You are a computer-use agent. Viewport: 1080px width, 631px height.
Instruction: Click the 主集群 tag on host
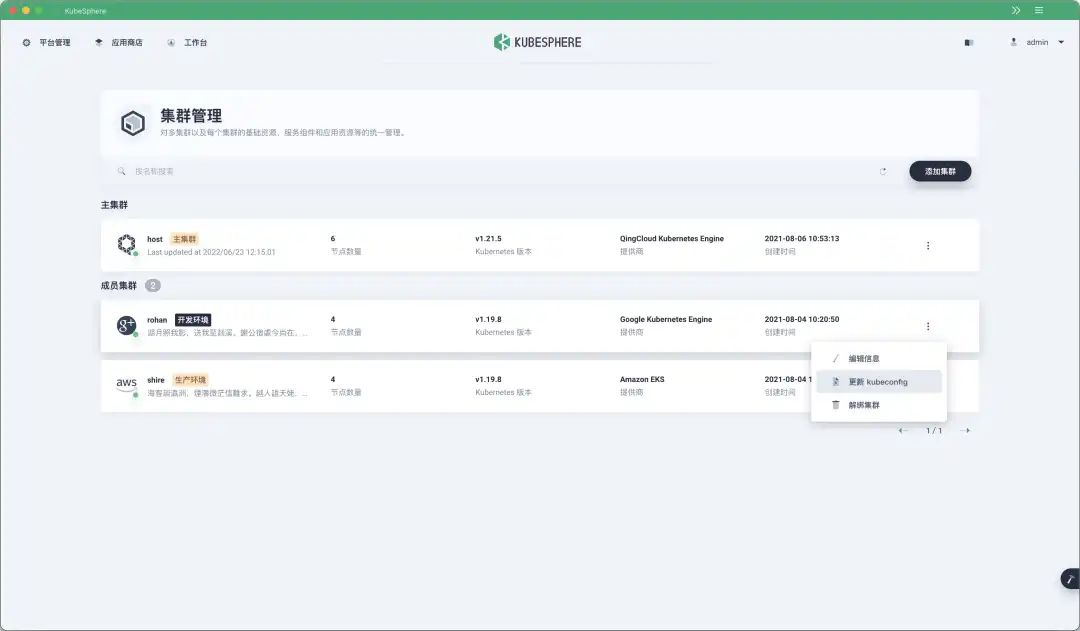coord(185,239)
